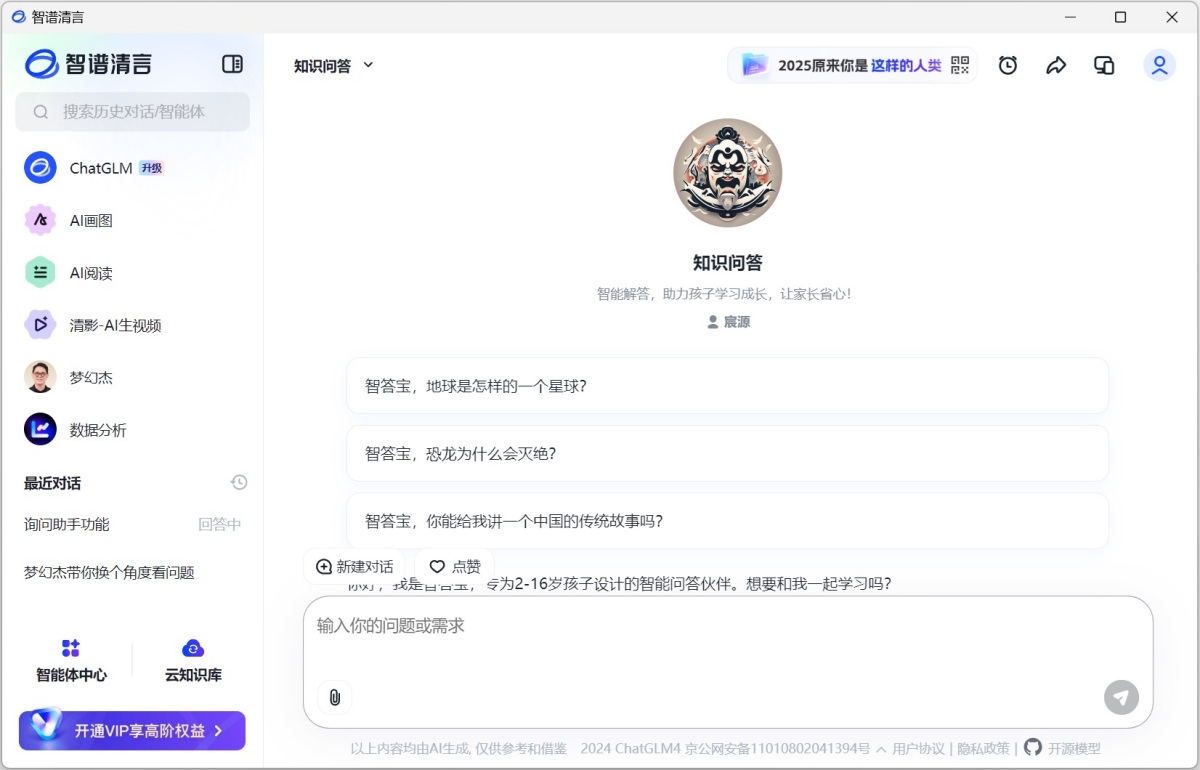The image size is (1200, 770).
Task: Click 新建对话 to start new chat
Action: coord(354,566)
